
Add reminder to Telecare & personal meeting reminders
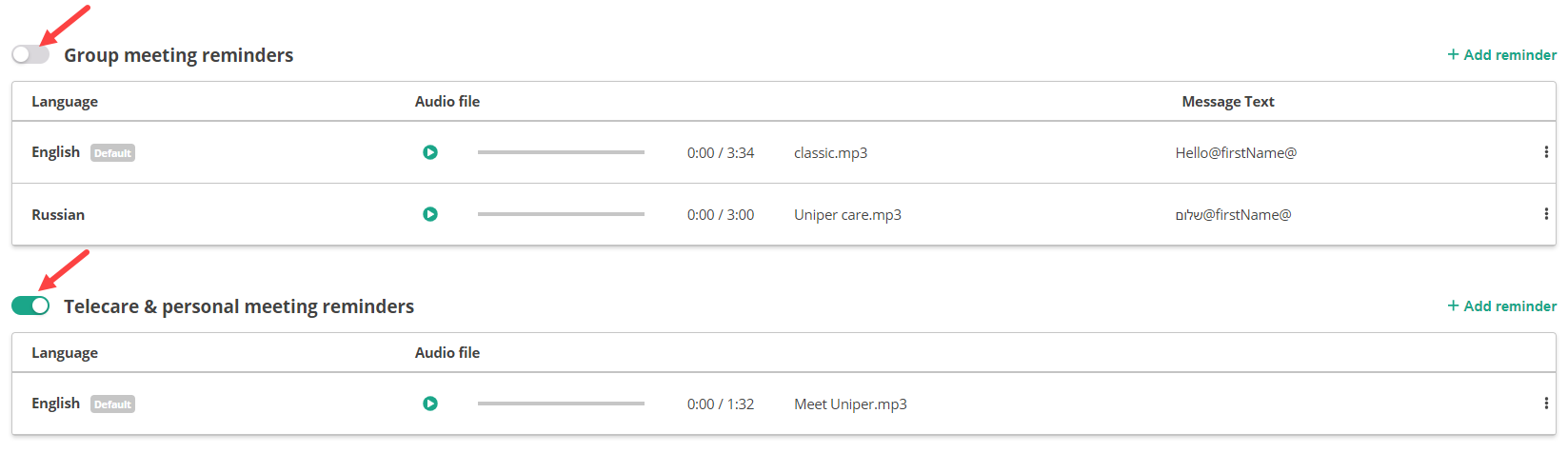pos(1501,306)
